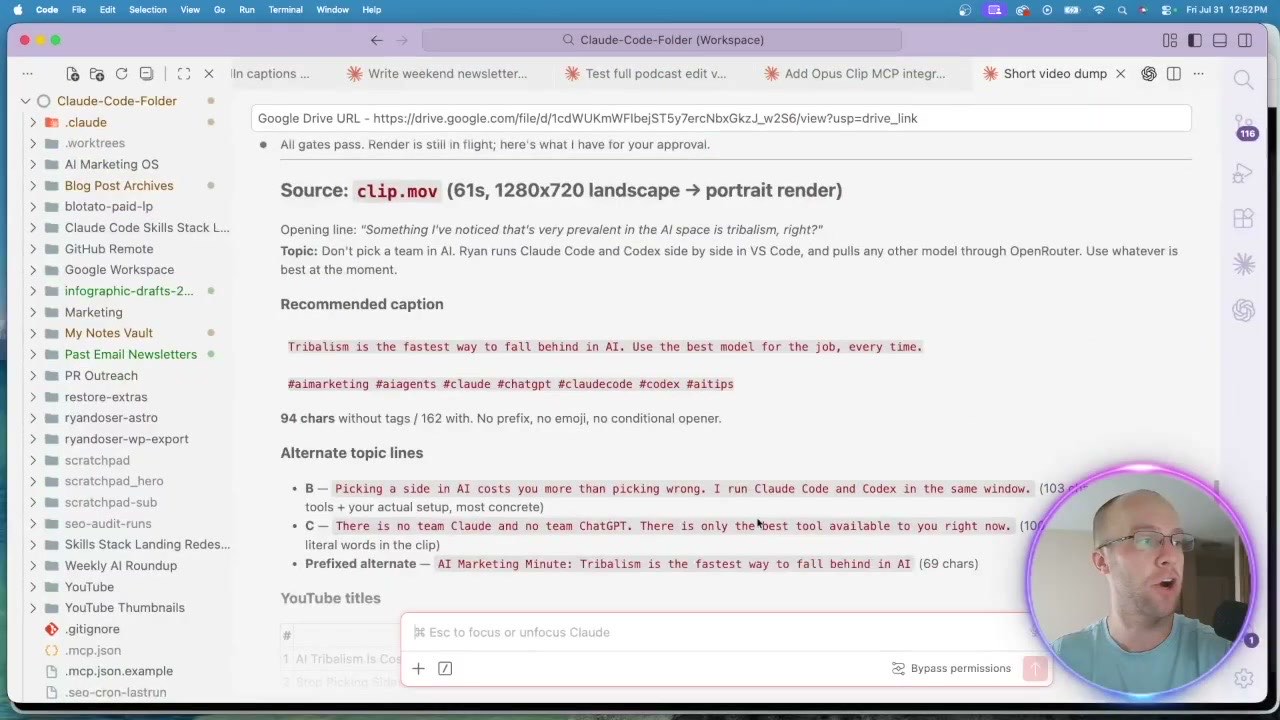The image size is (1280, 720).
Task: Open the Run menu in menu bar
Action: (246, 10)
